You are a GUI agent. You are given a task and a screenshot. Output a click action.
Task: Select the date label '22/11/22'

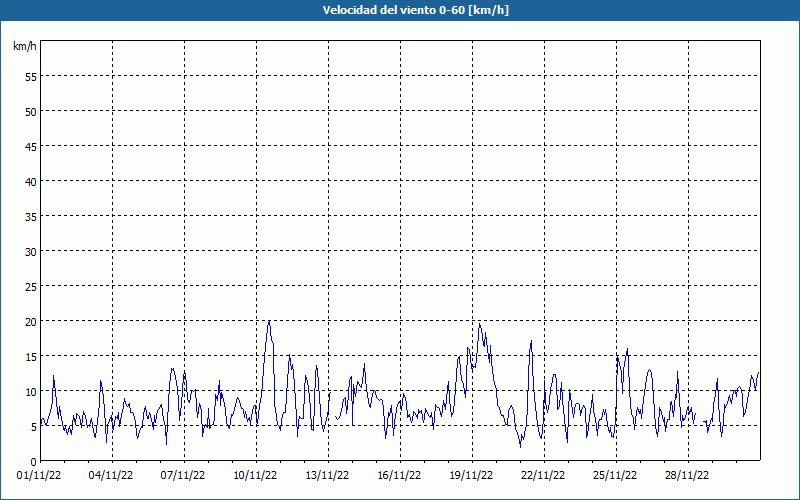(543, 476)
